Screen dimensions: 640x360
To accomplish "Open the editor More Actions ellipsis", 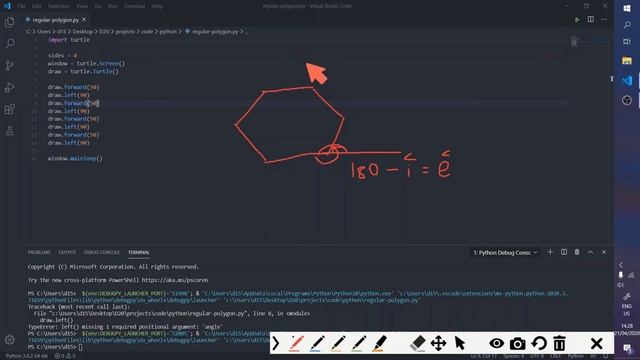I will coord(604,20).
